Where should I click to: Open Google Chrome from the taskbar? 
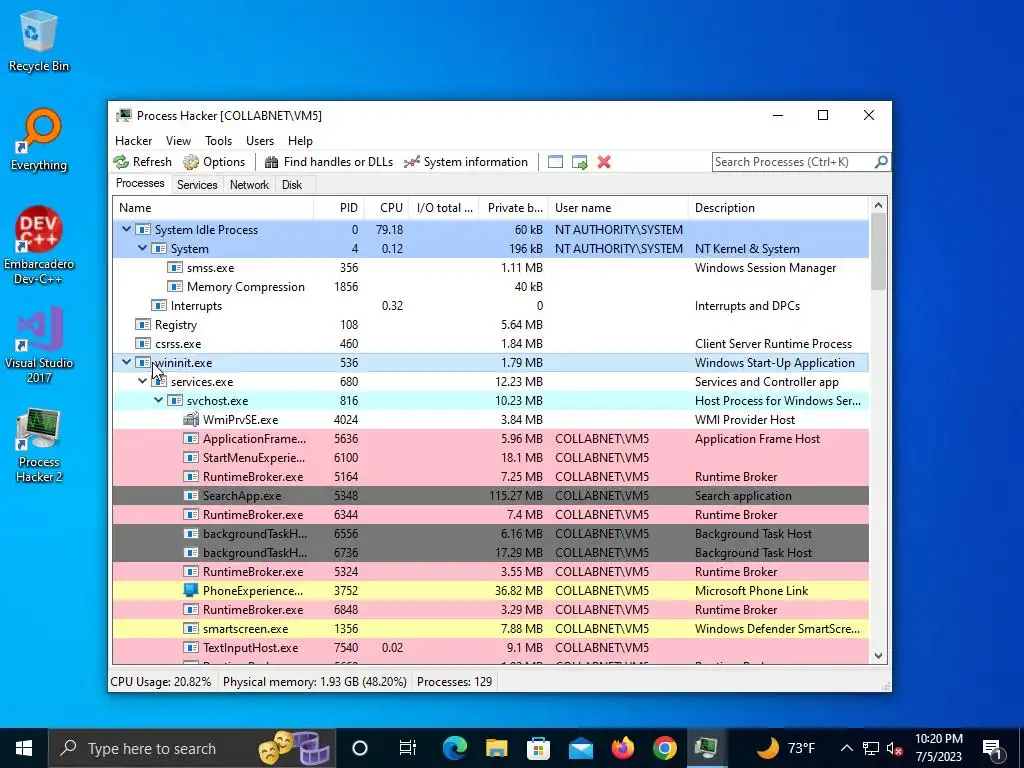664,748
